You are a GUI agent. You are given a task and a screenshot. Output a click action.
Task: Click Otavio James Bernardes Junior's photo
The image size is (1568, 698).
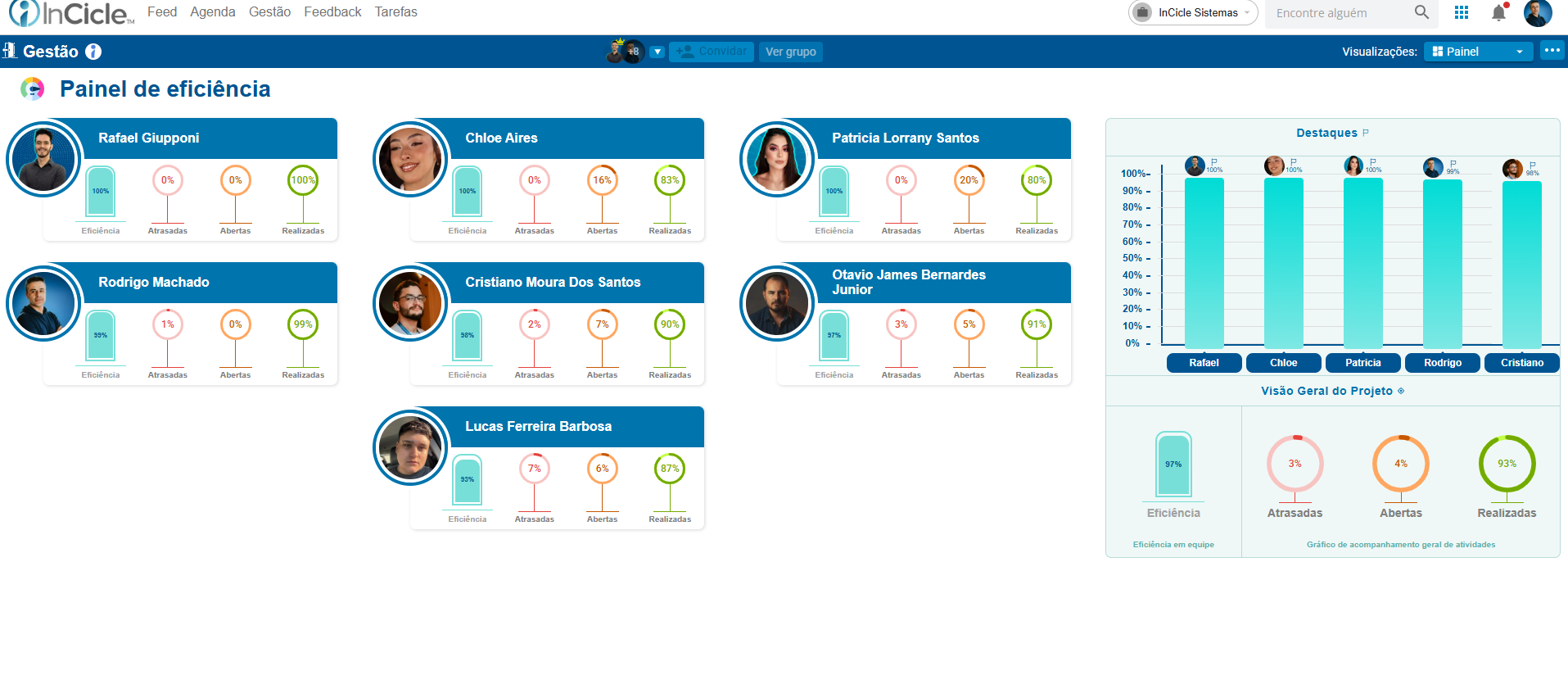pos(778,304)
